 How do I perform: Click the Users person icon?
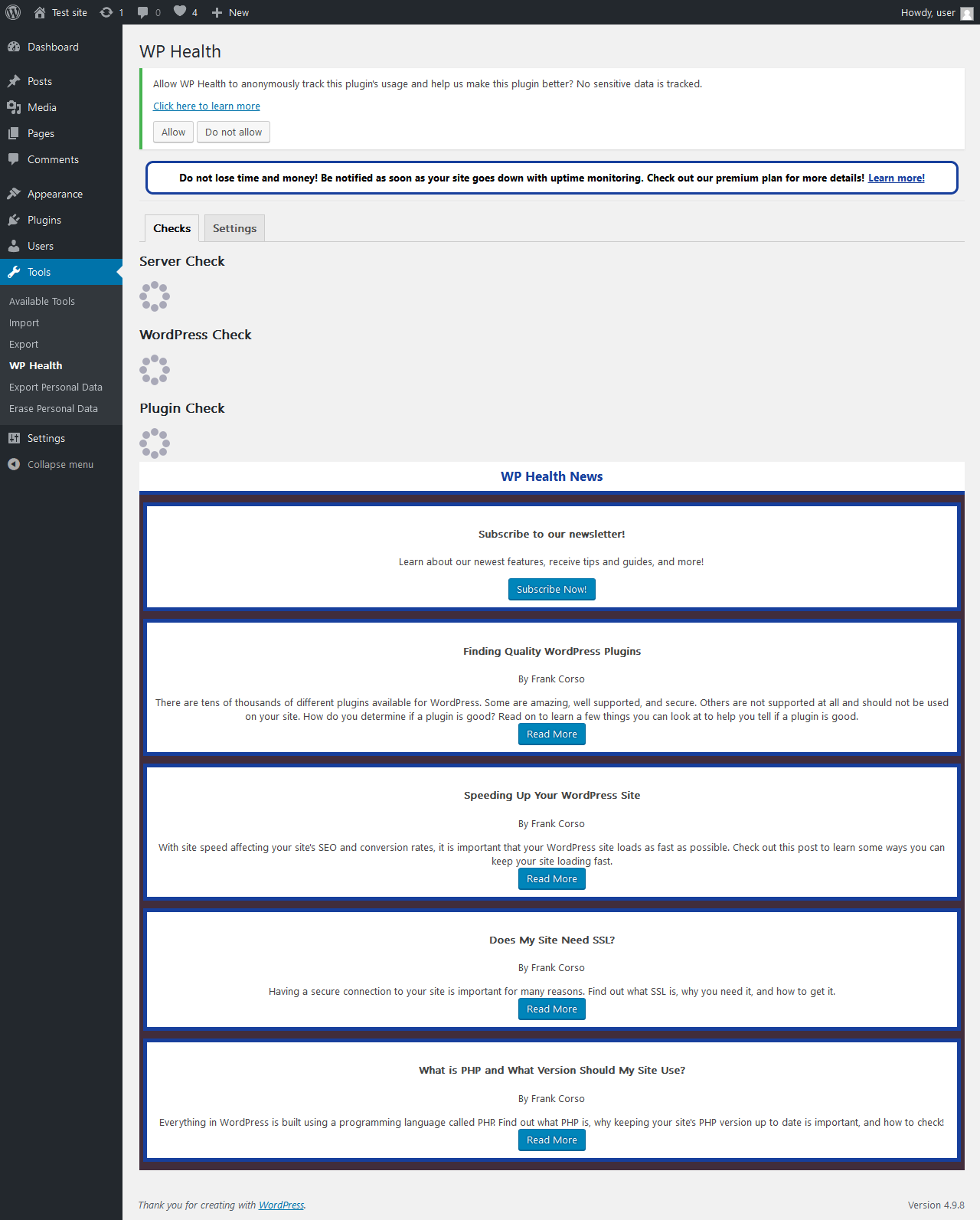click(x=14, y=246)
